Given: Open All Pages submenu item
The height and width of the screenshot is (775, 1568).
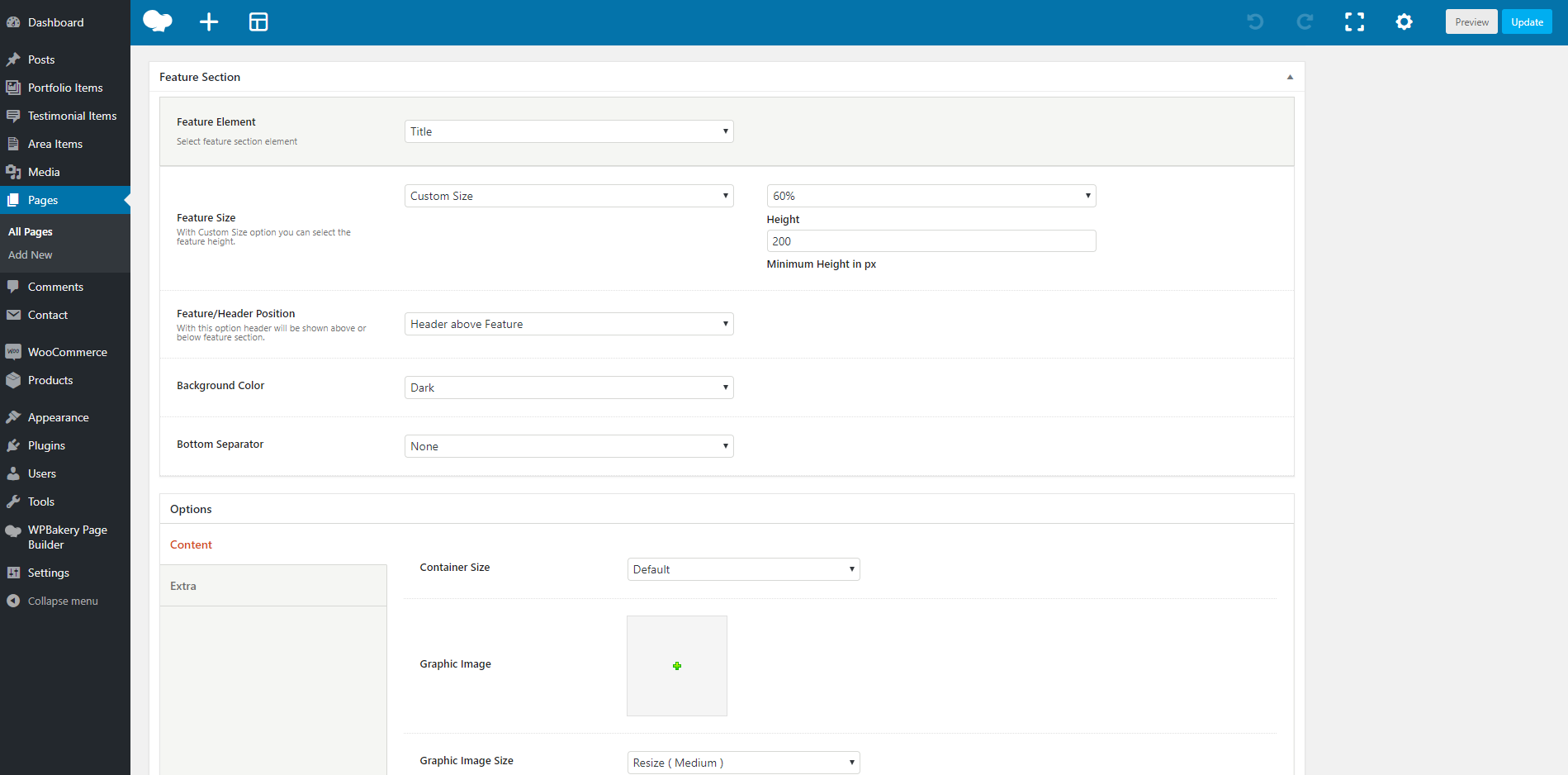Looking at the screenshot, I should coord(31,232).
